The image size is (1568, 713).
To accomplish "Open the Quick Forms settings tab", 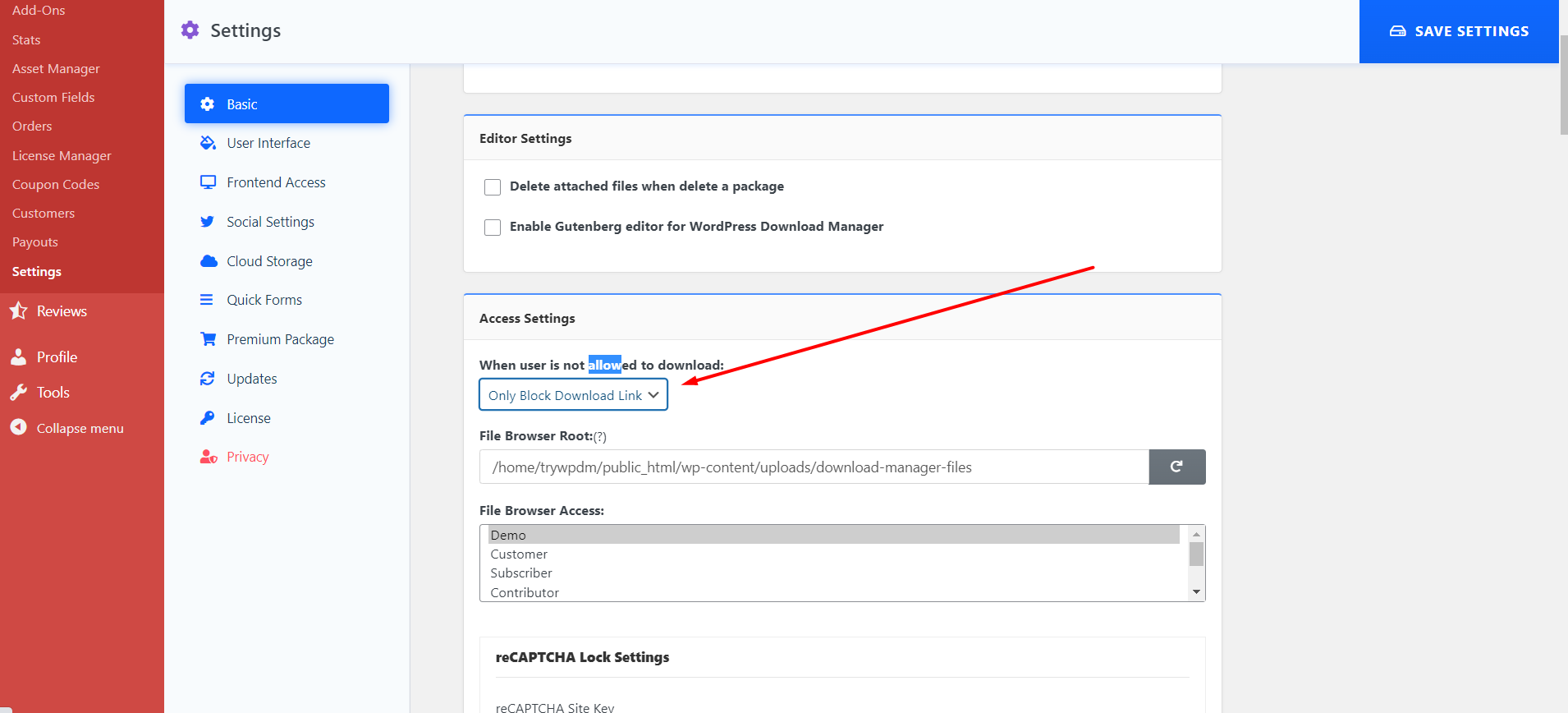I will (287, 300).
